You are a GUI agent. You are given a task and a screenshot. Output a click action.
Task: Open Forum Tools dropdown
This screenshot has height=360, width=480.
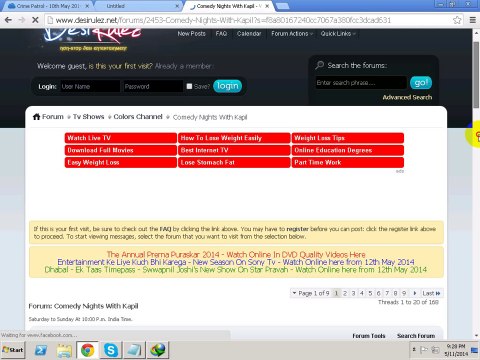(369, 336)
